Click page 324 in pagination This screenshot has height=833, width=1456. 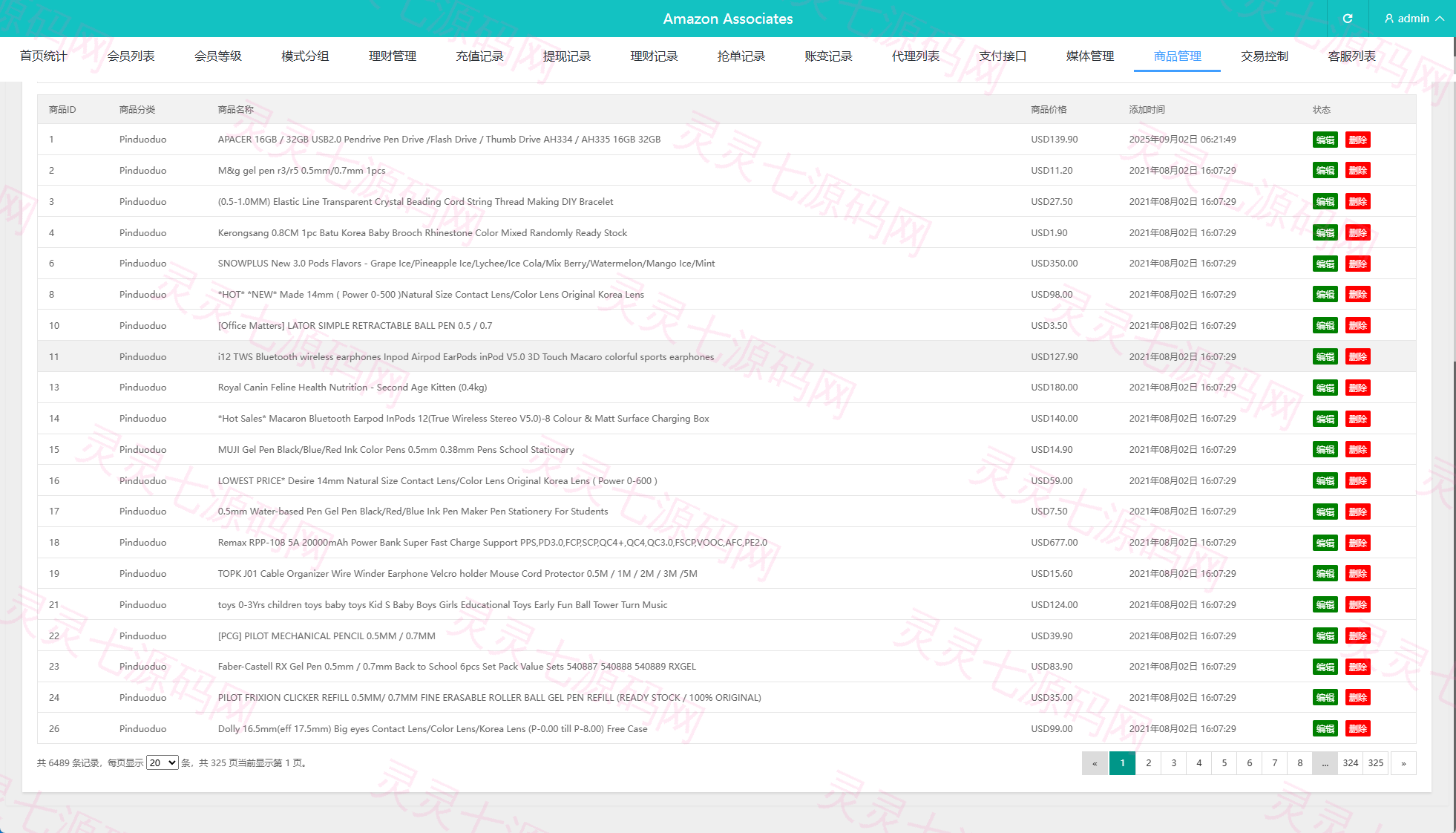tap(1351, 763)
